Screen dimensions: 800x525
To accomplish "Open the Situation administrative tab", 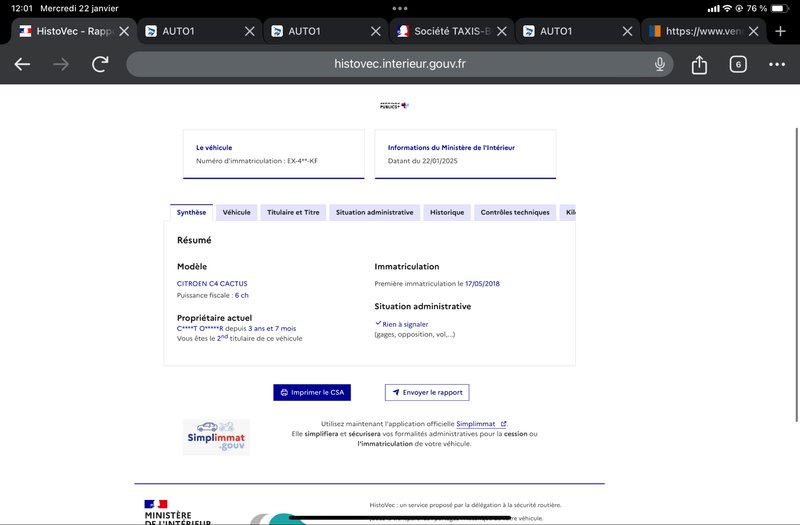I will [374, 212].
